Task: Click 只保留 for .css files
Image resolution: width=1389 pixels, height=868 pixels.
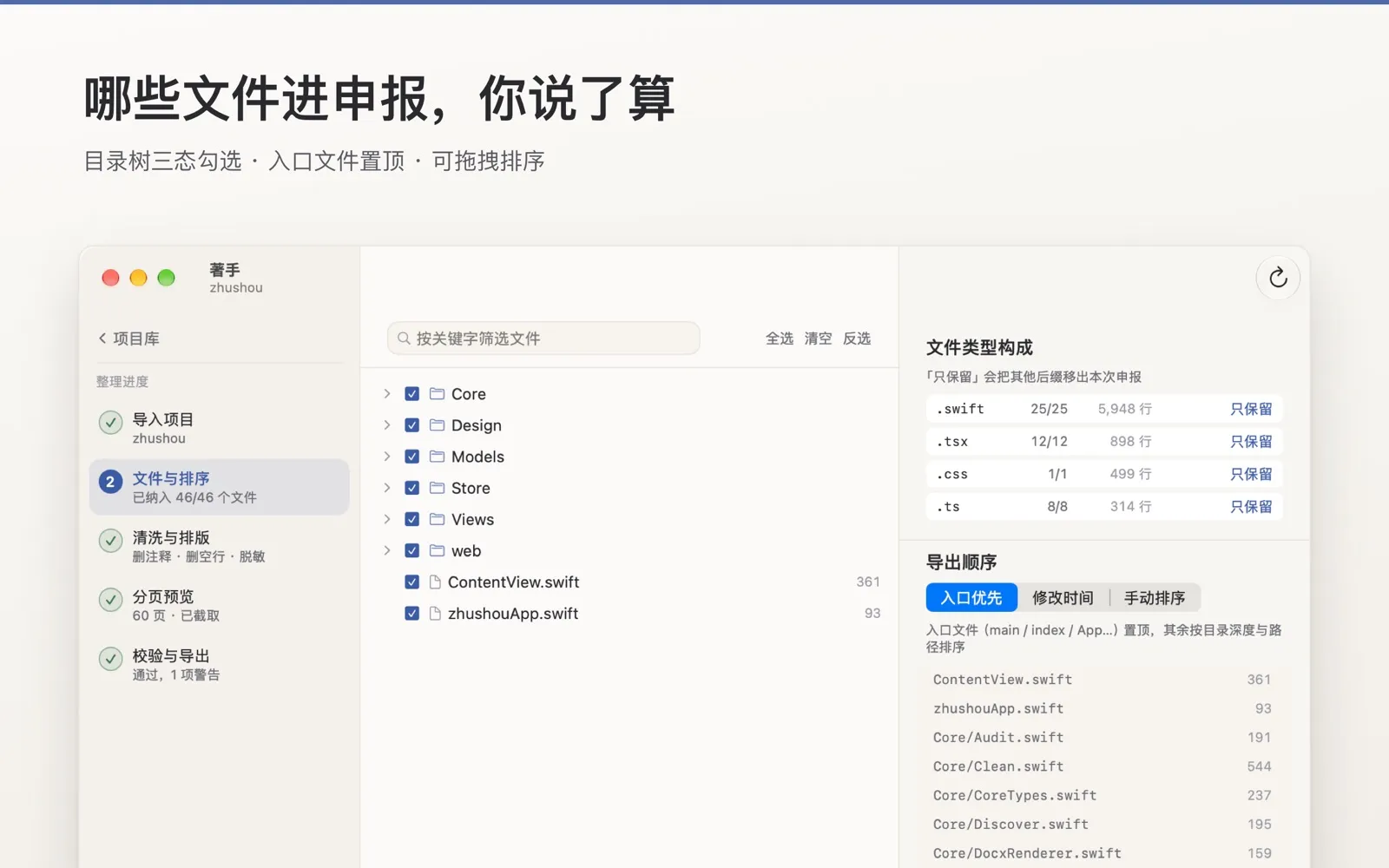Action: (1251, 474)
